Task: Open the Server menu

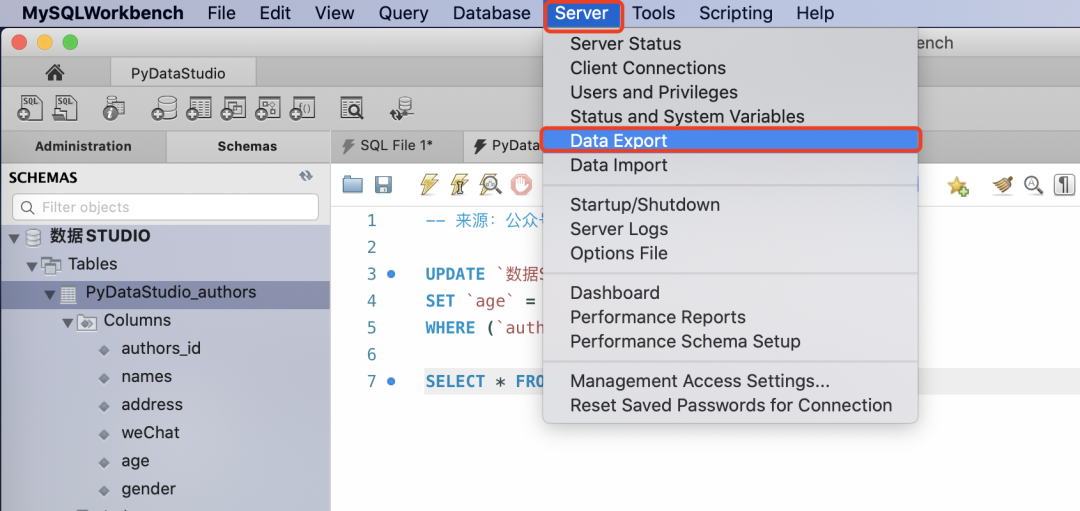Action: coord(583,13)
